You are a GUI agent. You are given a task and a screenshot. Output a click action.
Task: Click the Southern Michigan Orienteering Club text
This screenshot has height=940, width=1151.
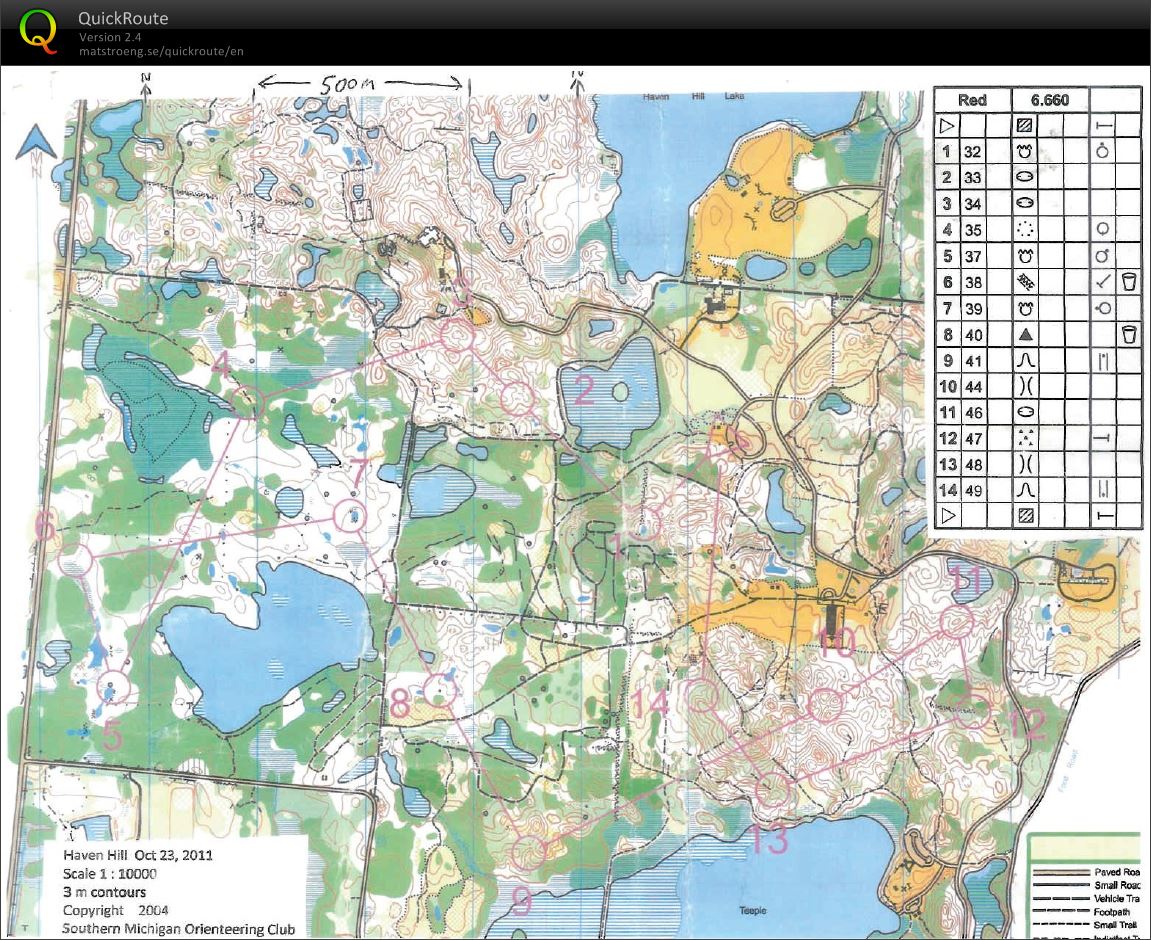coord(177,927)
